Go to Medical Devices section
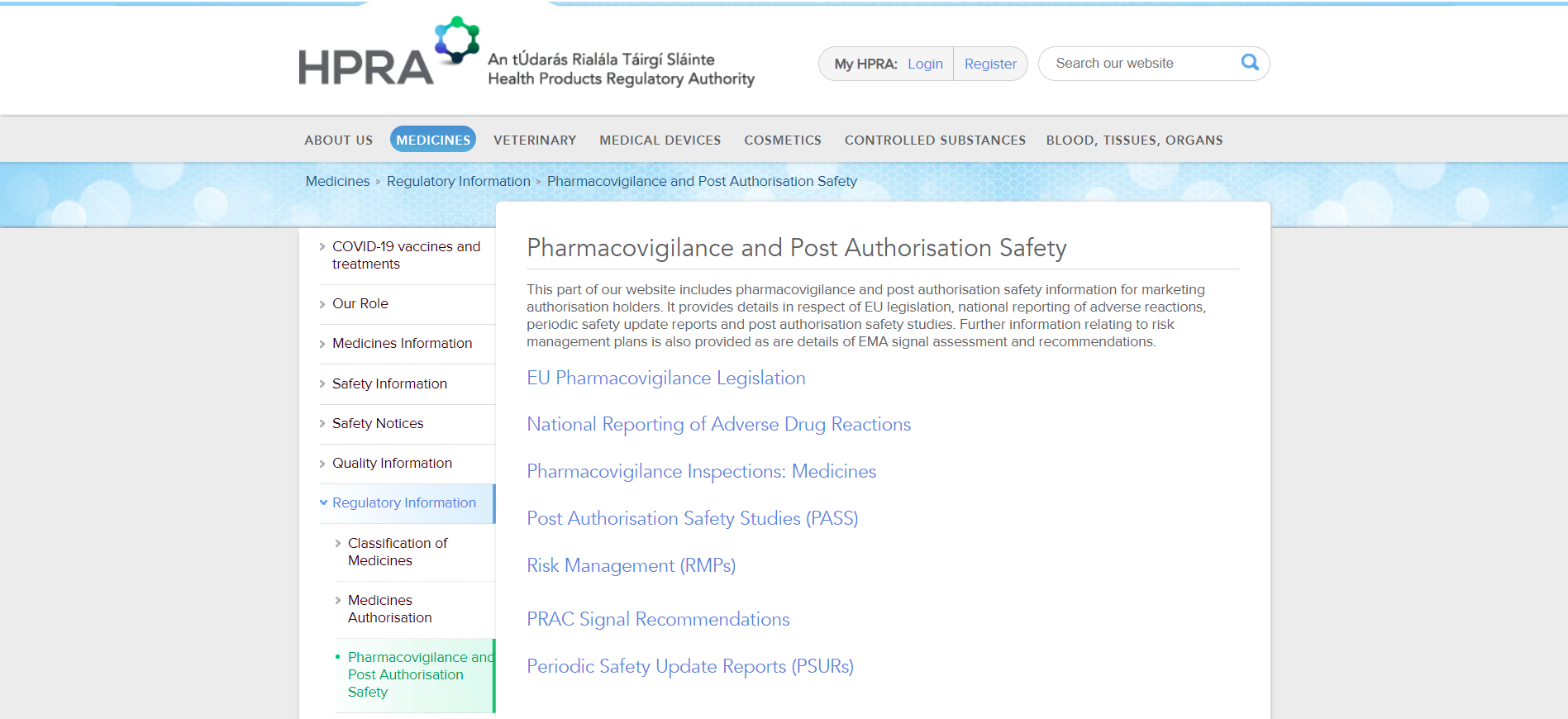 (660, 140)
